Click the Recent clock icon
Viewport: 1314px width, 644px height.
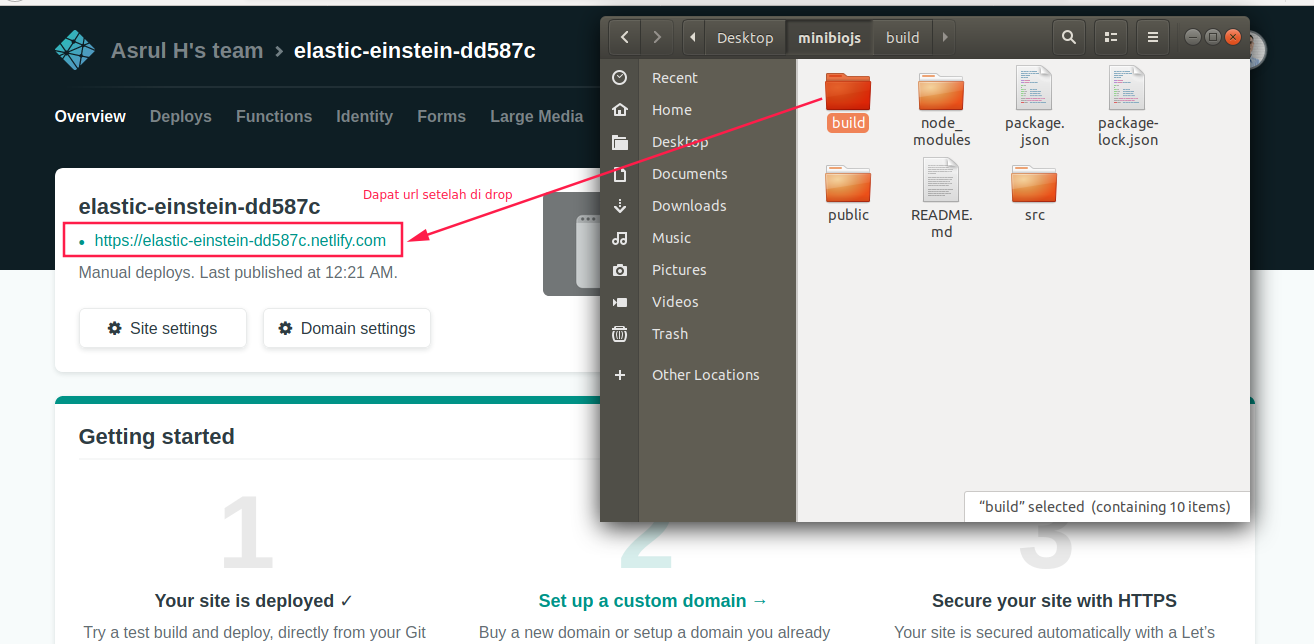620,78
